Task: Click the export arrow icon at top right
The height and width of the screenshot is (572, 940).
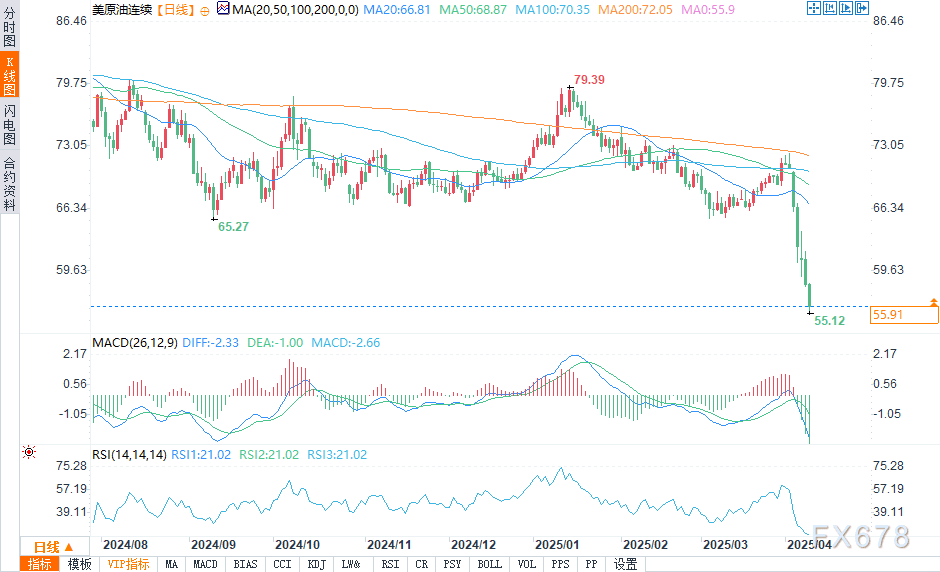Action: pos(861,8)
